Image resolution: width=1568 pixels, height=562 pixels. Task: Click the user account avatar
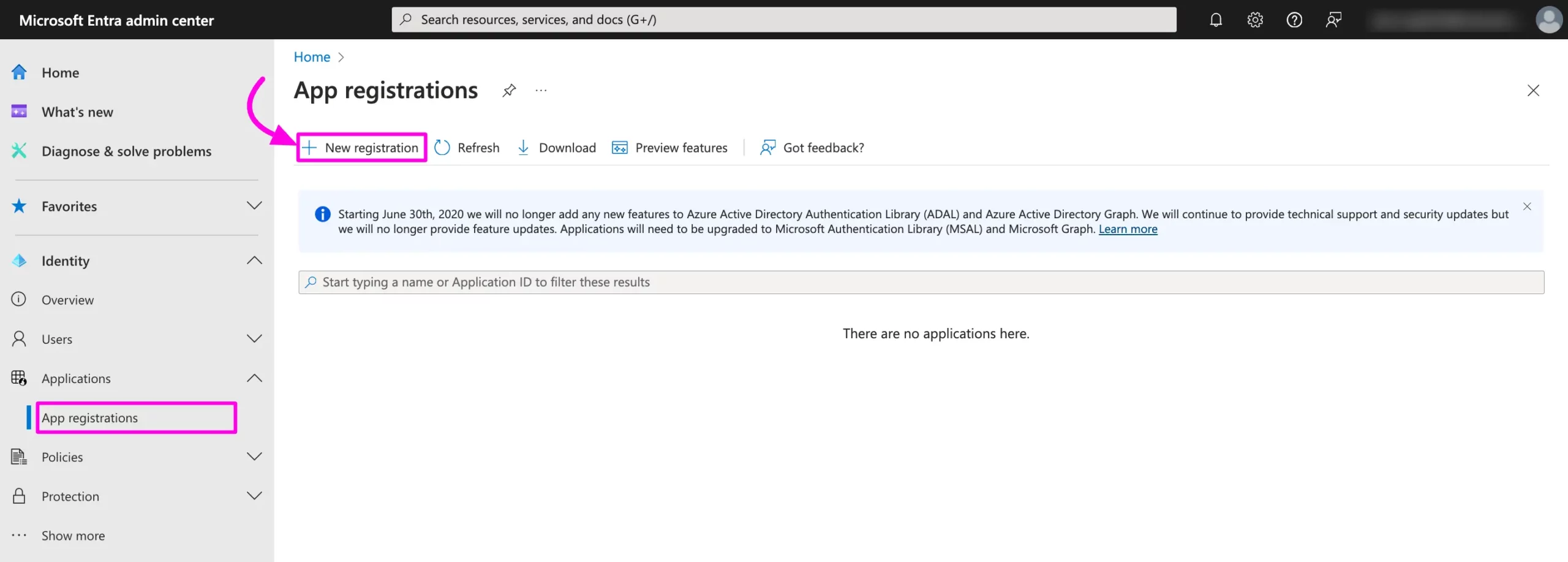tap(1549, 20)
